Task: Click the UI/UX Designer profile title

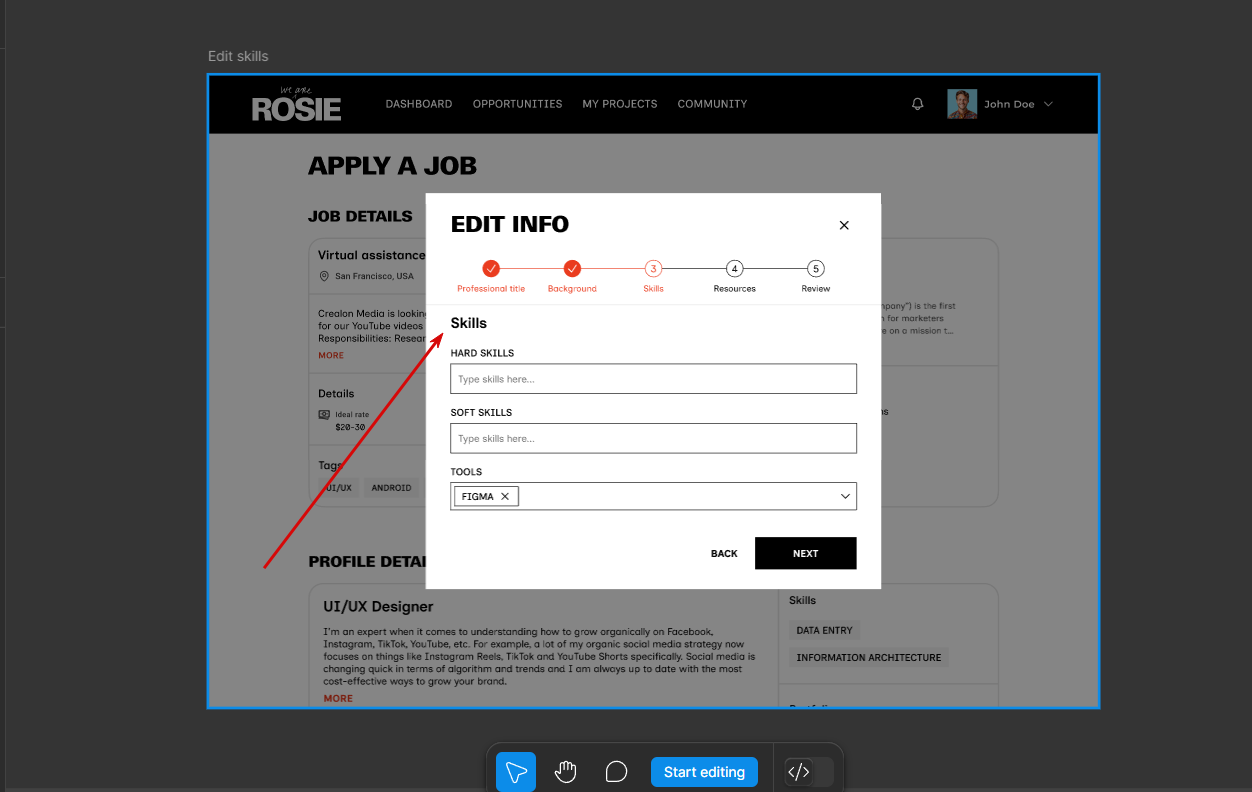Action: coord(378,606)
